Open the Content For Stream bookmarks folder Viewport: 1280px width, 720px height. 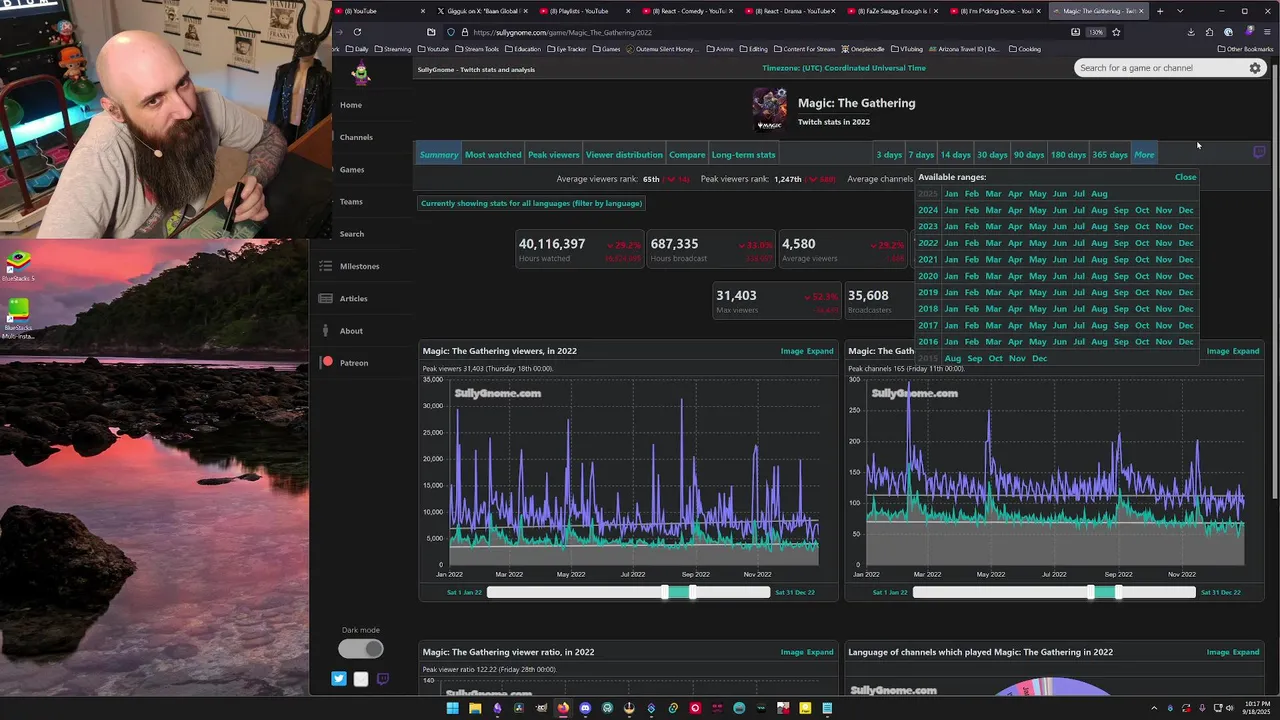click(804, 49)
